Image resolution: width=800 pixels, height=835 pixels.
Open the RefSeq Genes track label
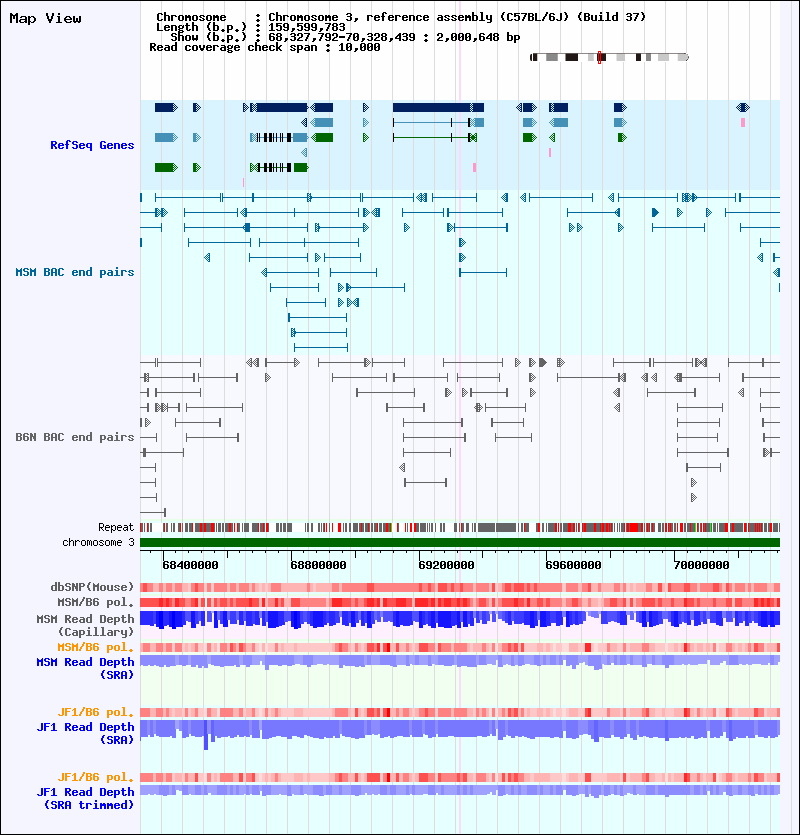[92, 145]
